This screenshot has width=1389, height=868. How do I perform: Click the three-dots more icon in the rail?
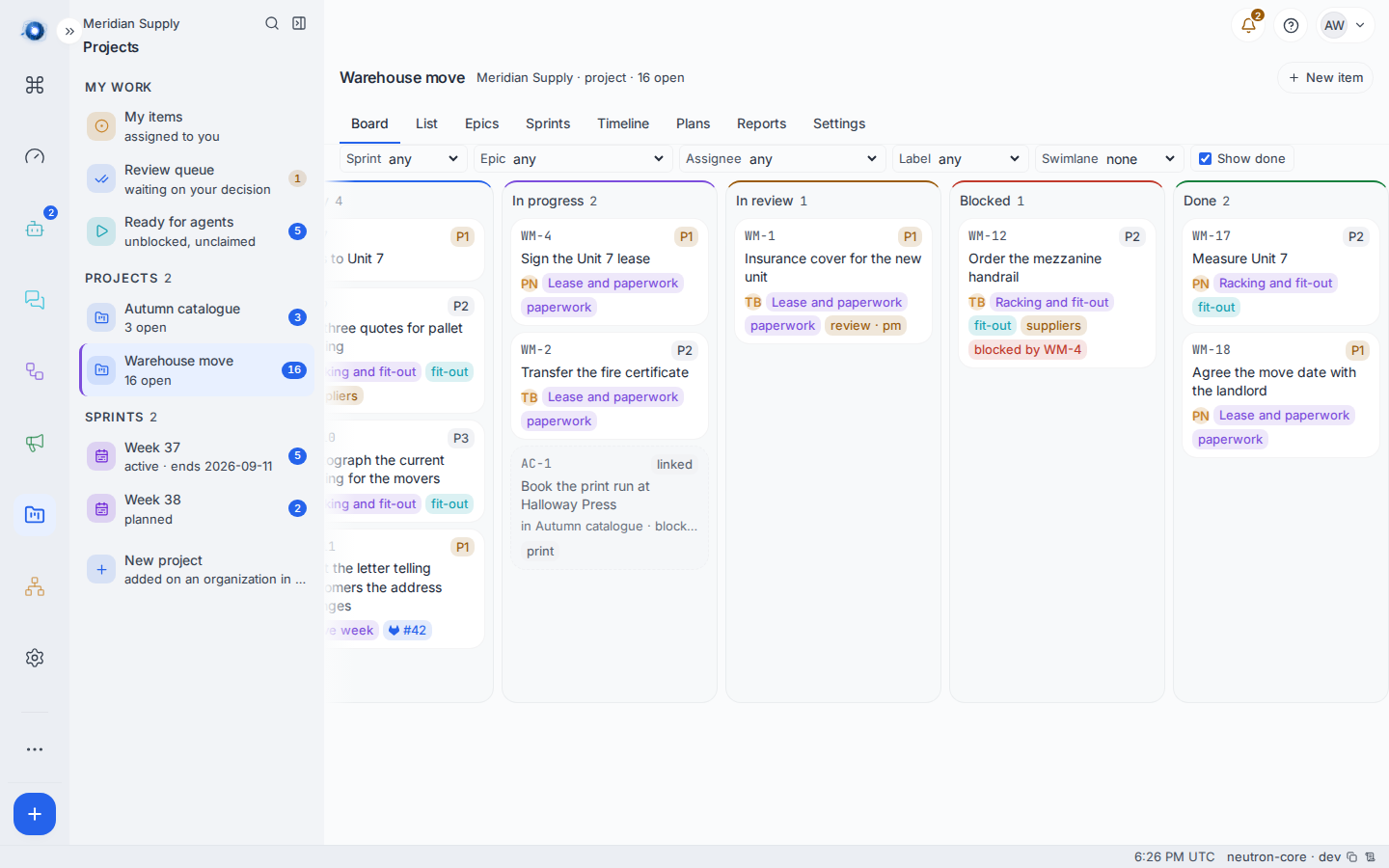(35, 749)
